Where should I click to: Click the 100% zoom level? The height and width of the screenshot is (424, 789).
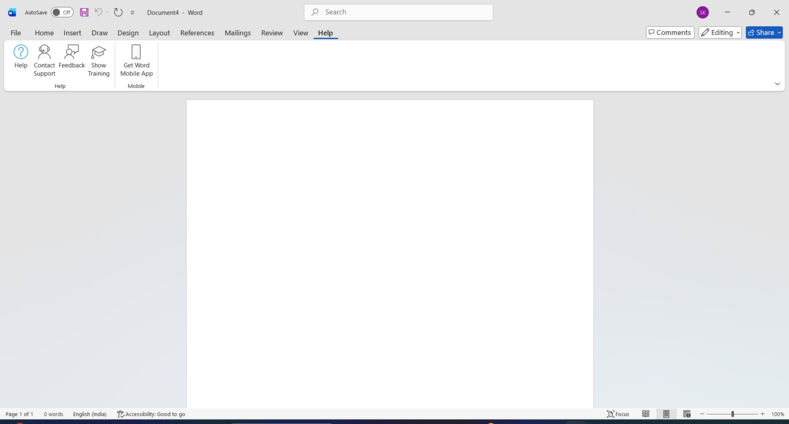point(777,414)
